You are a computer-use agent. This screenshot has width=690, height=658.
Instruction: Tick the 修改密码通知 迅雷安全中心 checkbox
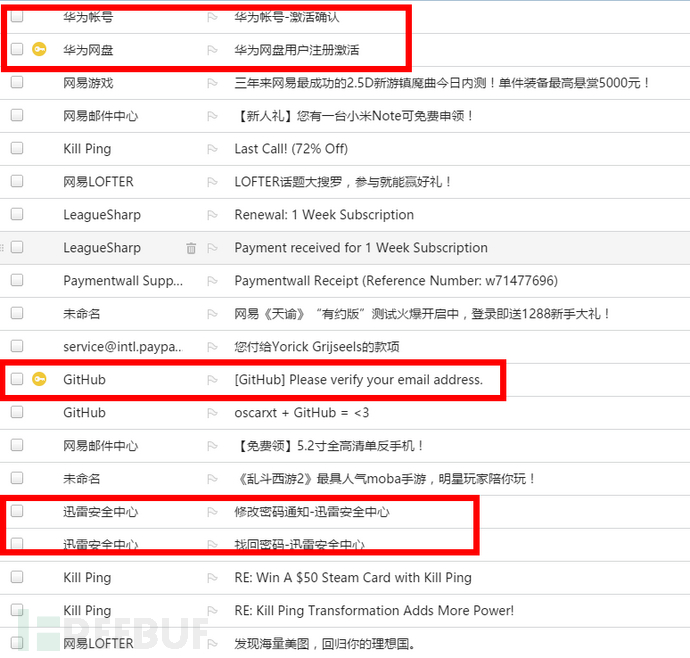point(17,511)
